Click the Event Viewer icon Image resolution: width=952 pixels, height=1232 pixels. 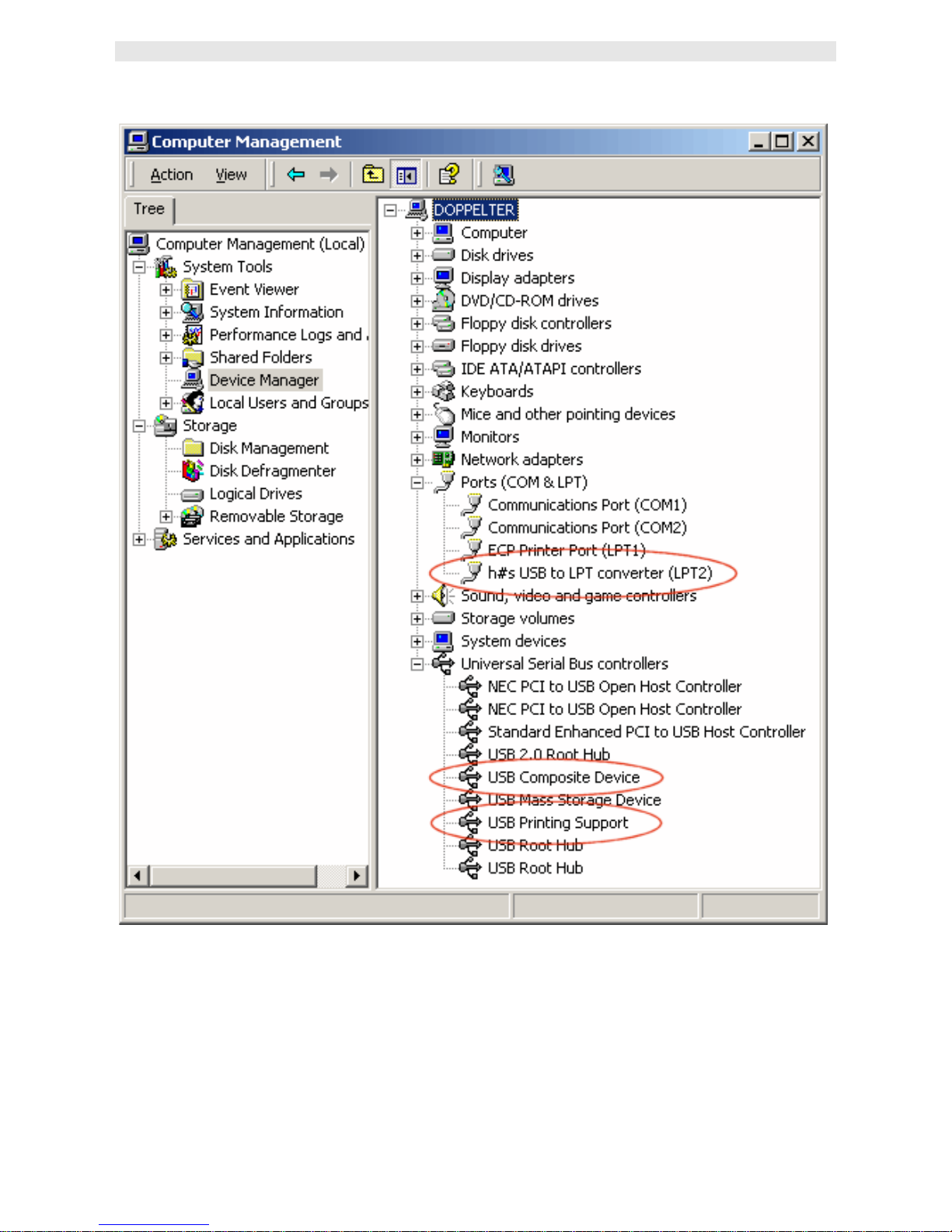pyautogui.click(x=192, y=290)
